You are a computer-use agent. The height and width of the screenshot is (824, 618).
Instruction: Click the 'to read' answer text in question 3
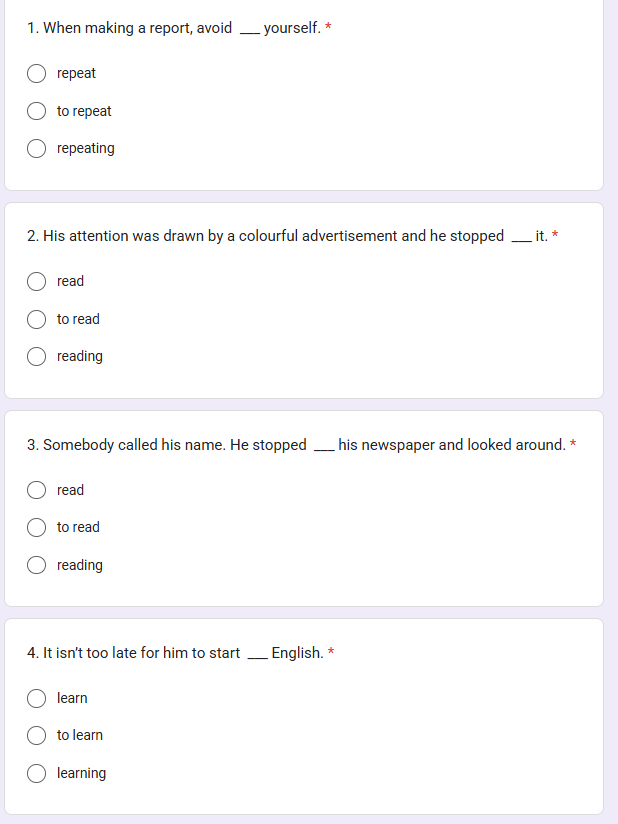[78, 527]
